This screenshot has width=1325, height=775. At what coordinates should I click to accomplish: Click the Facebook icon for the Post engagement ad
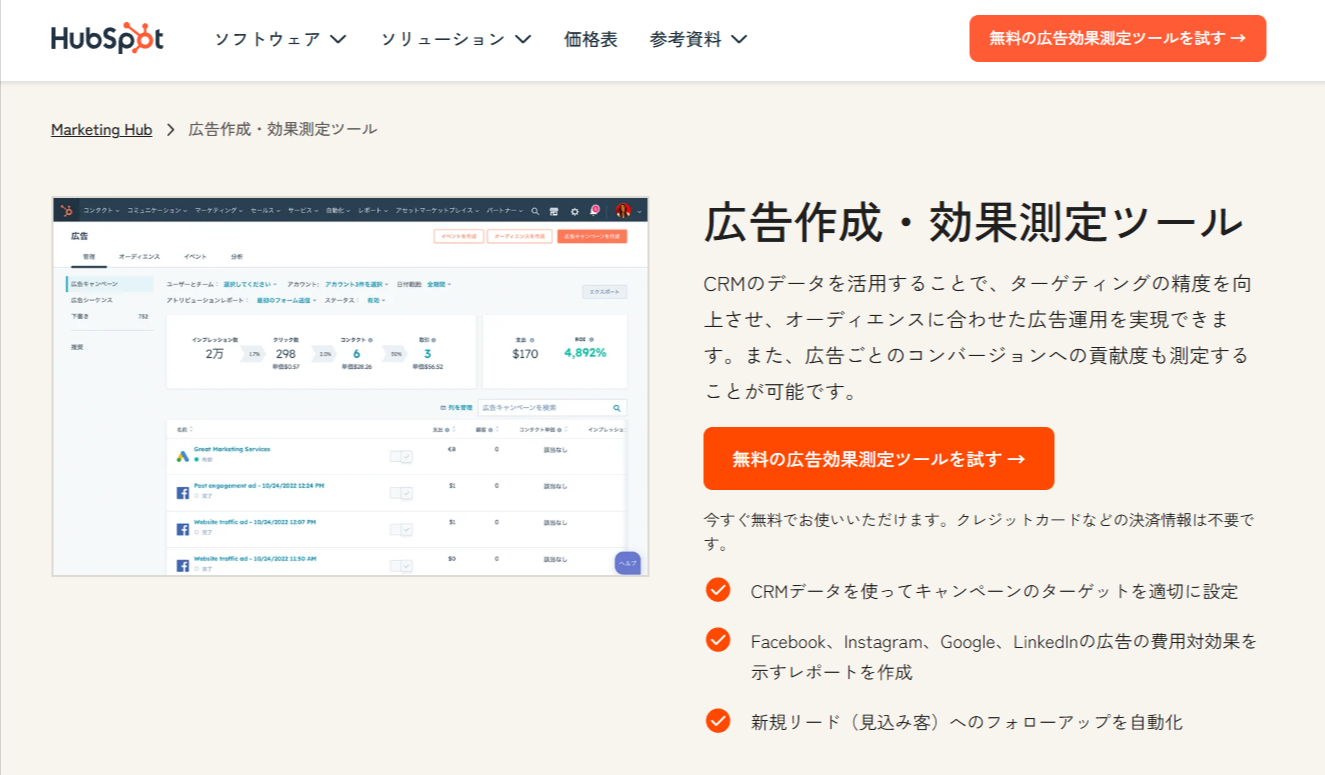[182, 492]
